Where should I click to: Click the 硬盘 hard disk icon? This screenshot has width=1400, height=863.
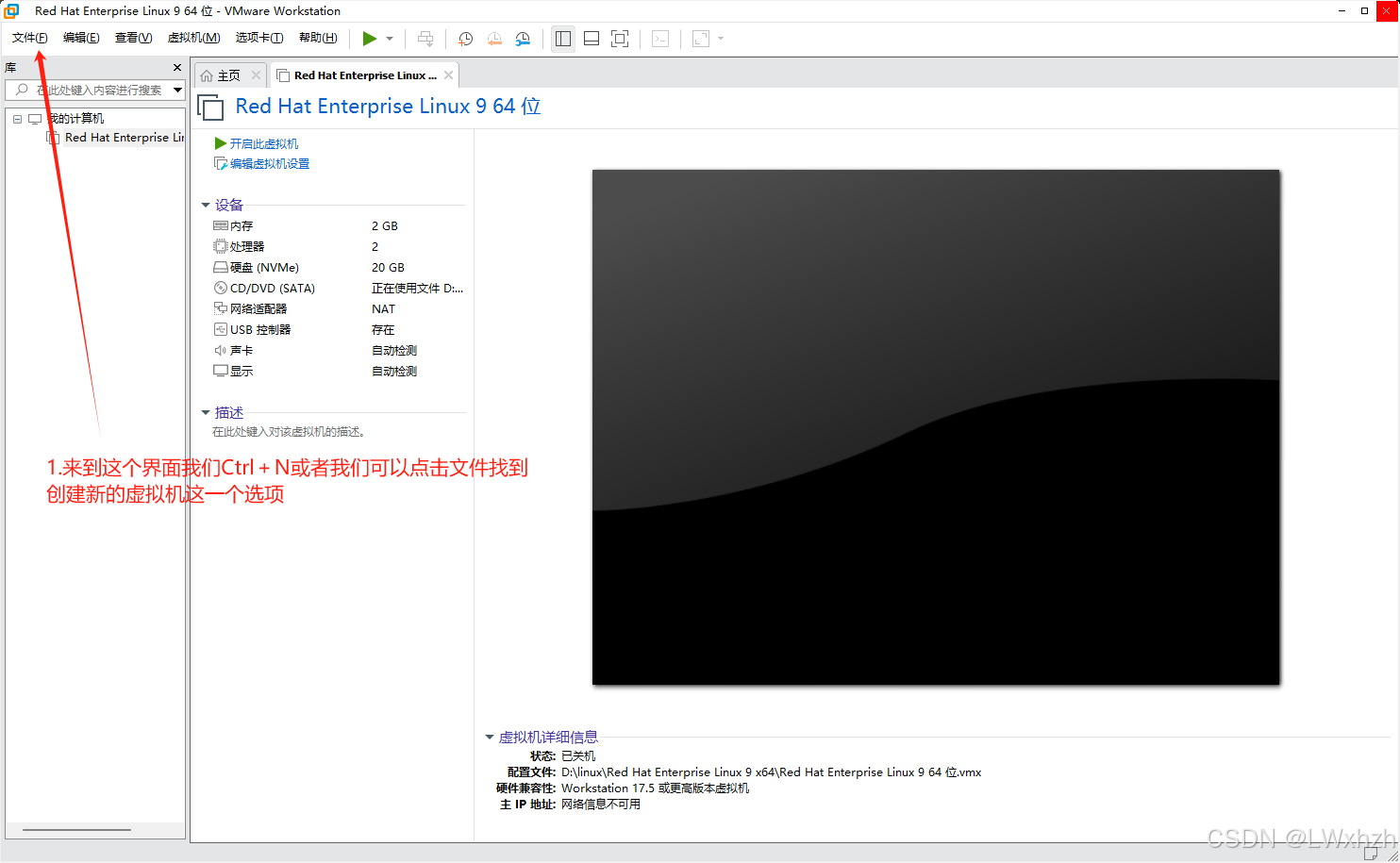pos(221,267)
